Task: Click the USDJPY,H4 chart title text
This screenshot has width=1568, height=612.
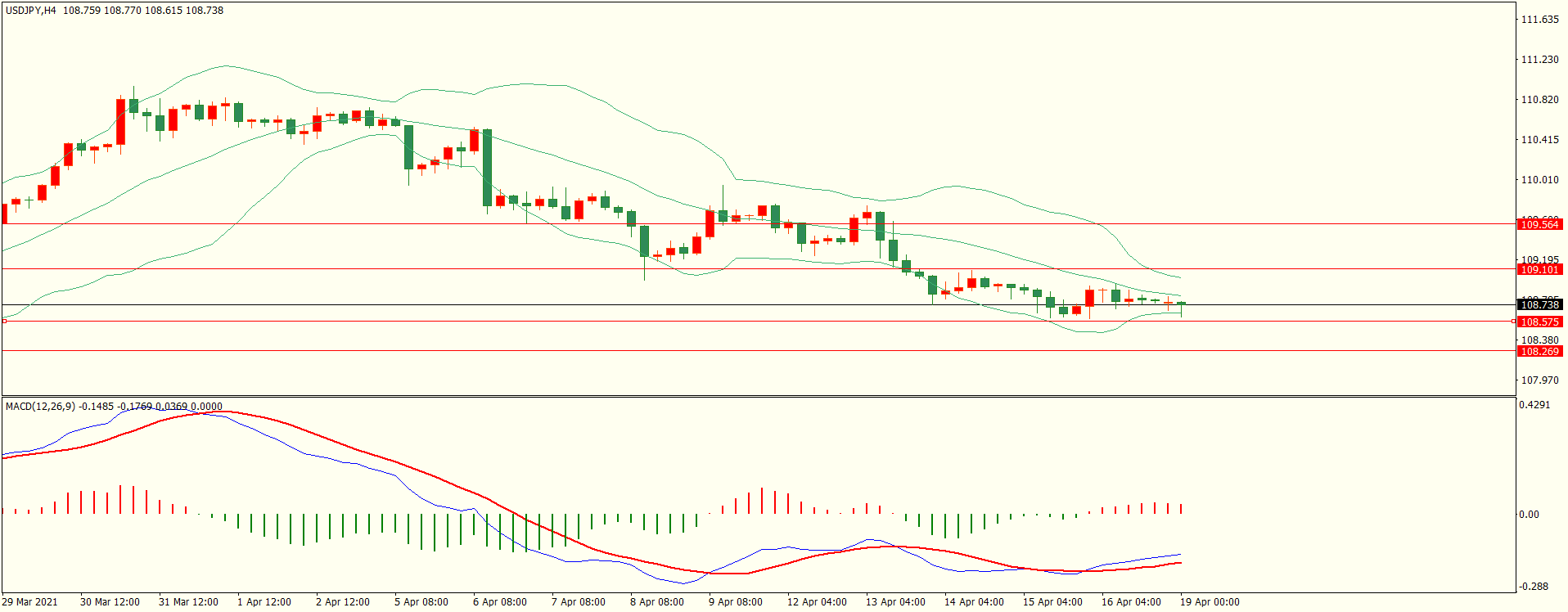Action: 31,11
